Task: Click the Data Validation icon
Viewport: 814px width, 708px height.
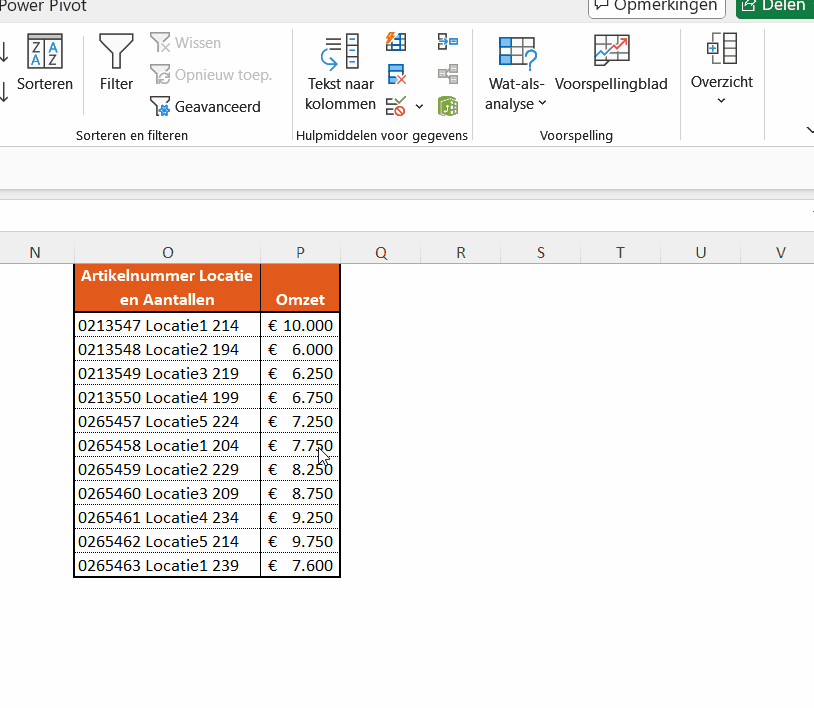Action: coord(396,106)
